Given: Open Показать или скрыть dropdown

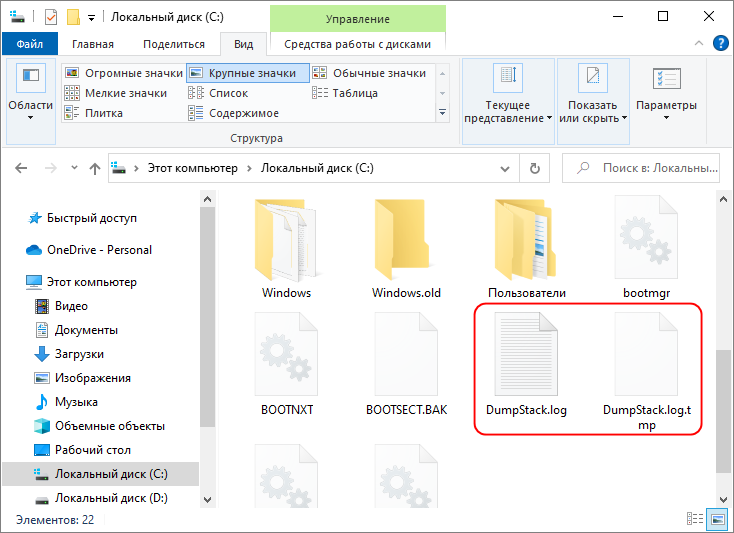Looking at the screenshot, I should 593,101.
